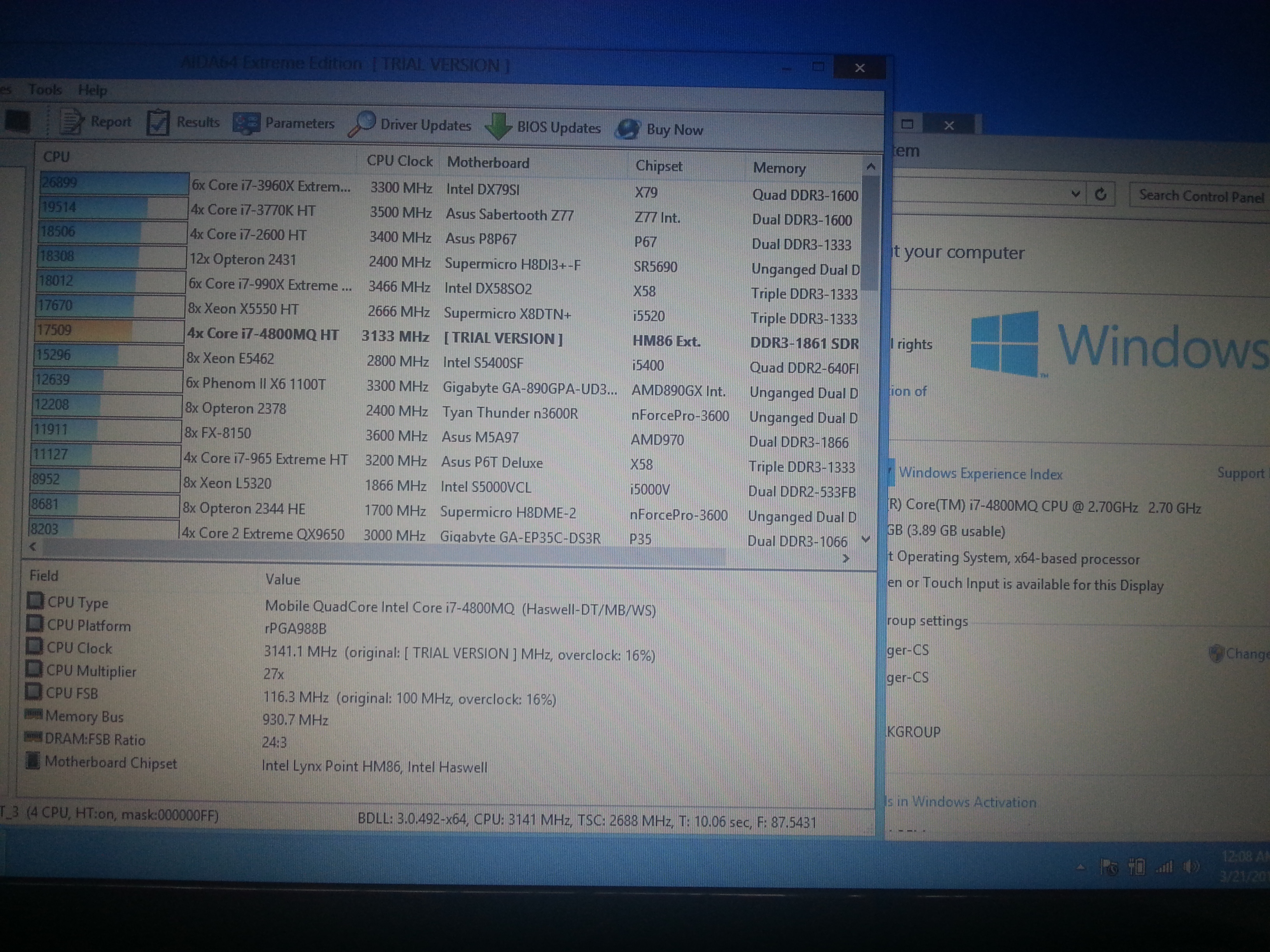
Task: Open the Tools menu
Action: (45, 89)
